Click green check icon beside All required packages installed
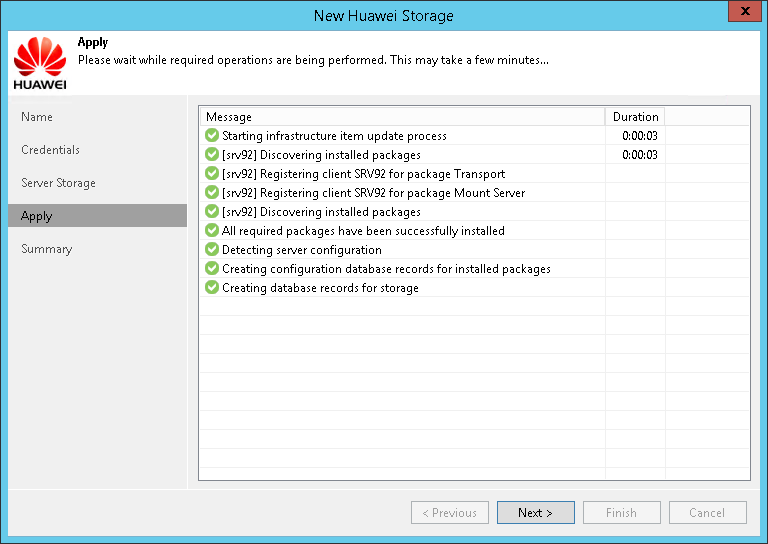This screenshot has width=768, height=544. click(212, 230)
